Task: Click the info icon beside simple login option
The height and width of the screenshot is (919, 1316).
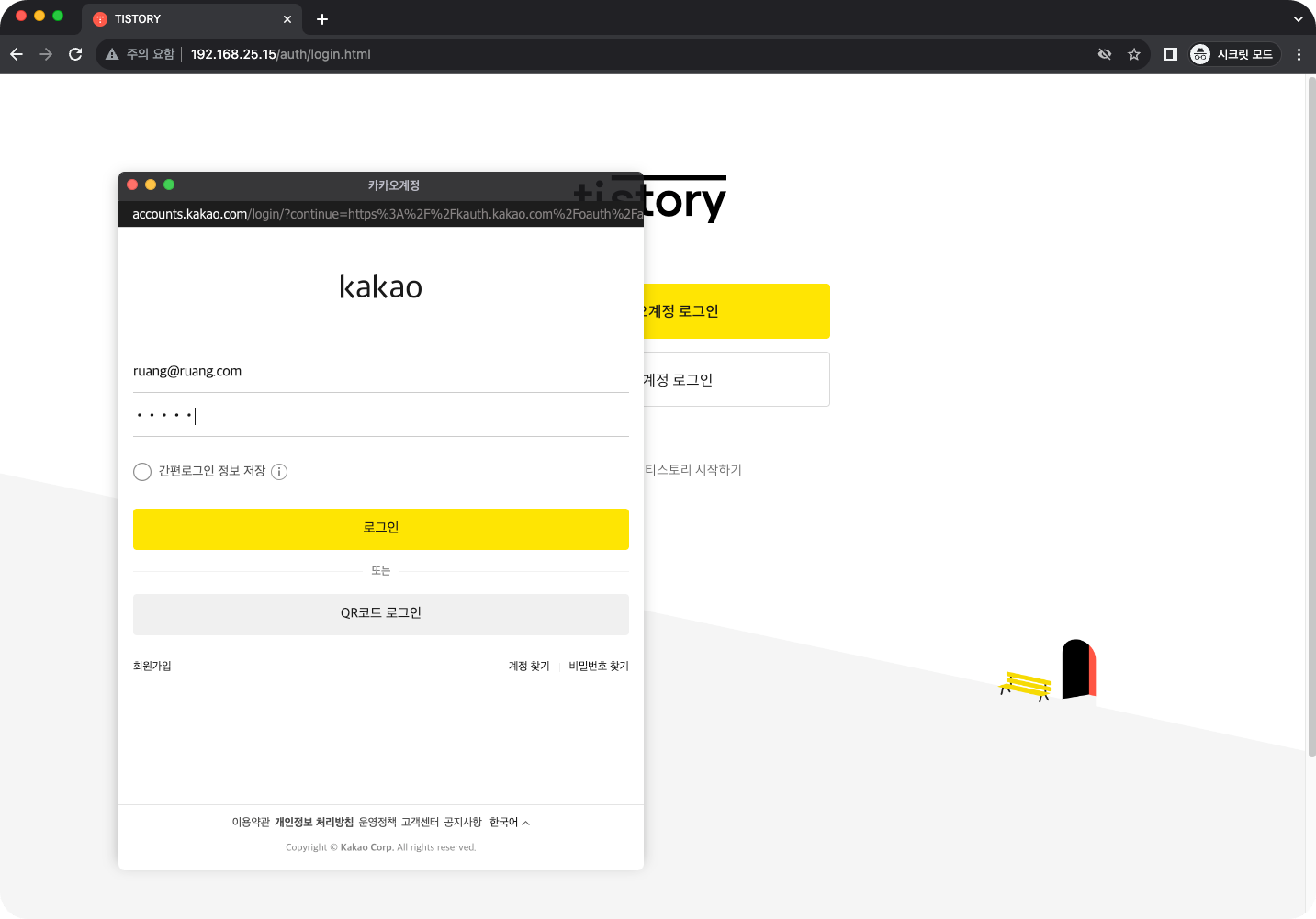Action: pyautogui.click(x=279, y=472)
